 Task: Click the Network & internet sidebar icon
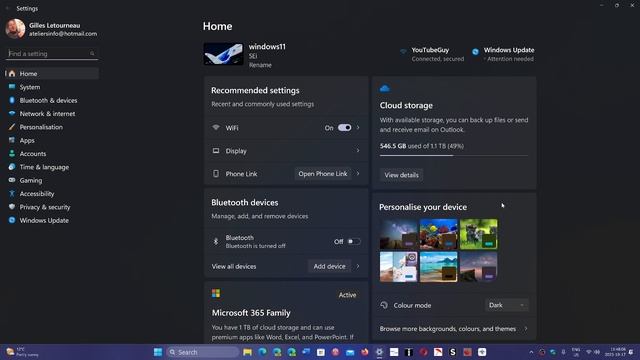12,113
